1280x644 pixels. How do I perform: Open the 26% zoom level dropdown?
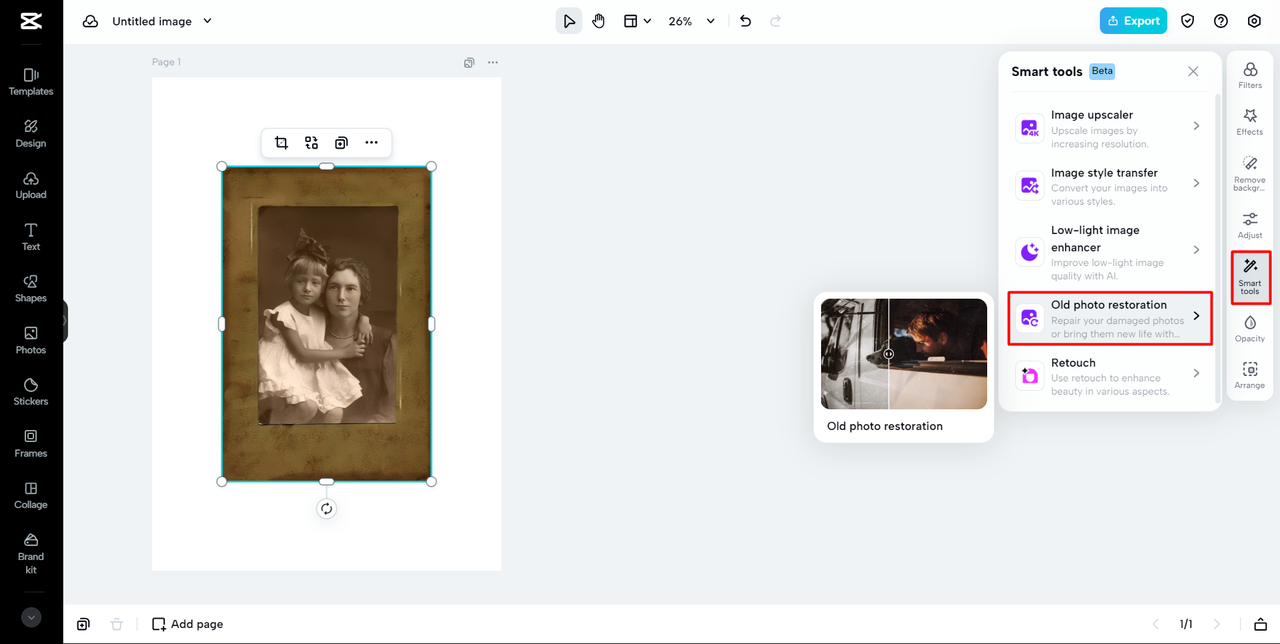[x=692, y=21]
